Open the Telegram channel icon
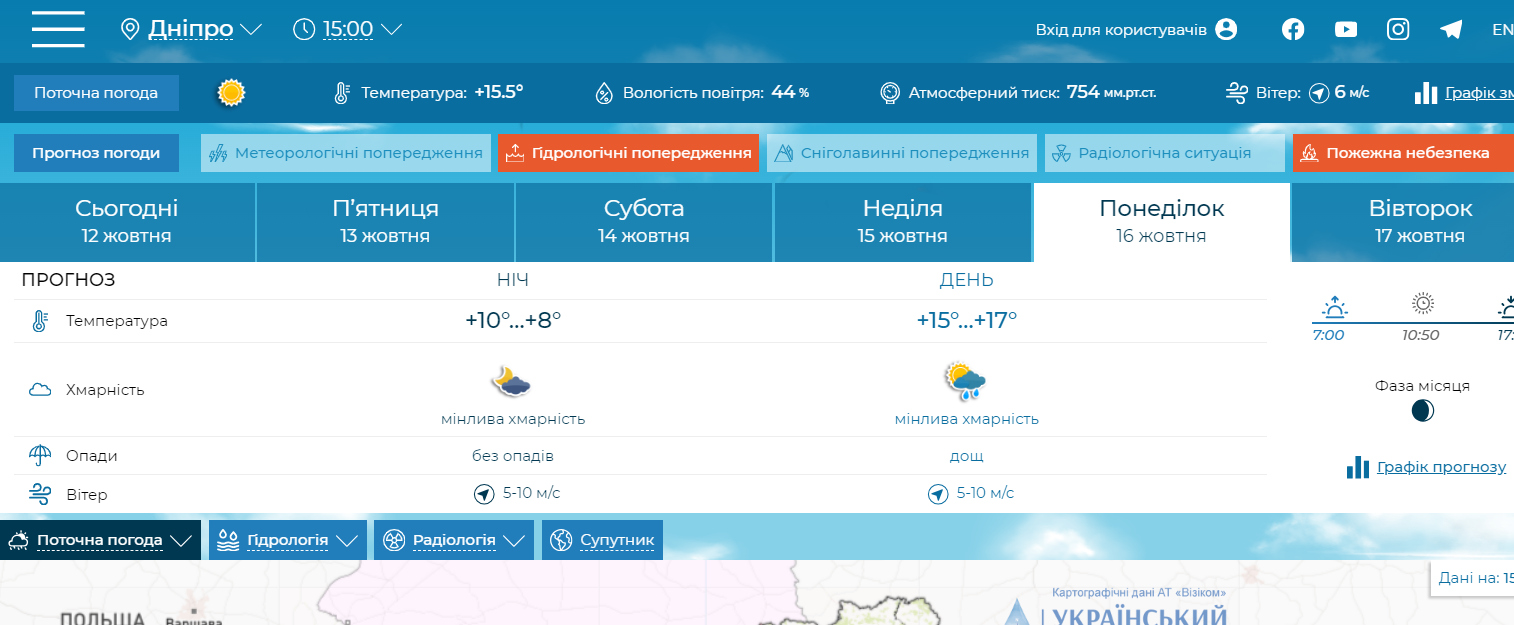1514x625 pixels. click(1451, 29)
